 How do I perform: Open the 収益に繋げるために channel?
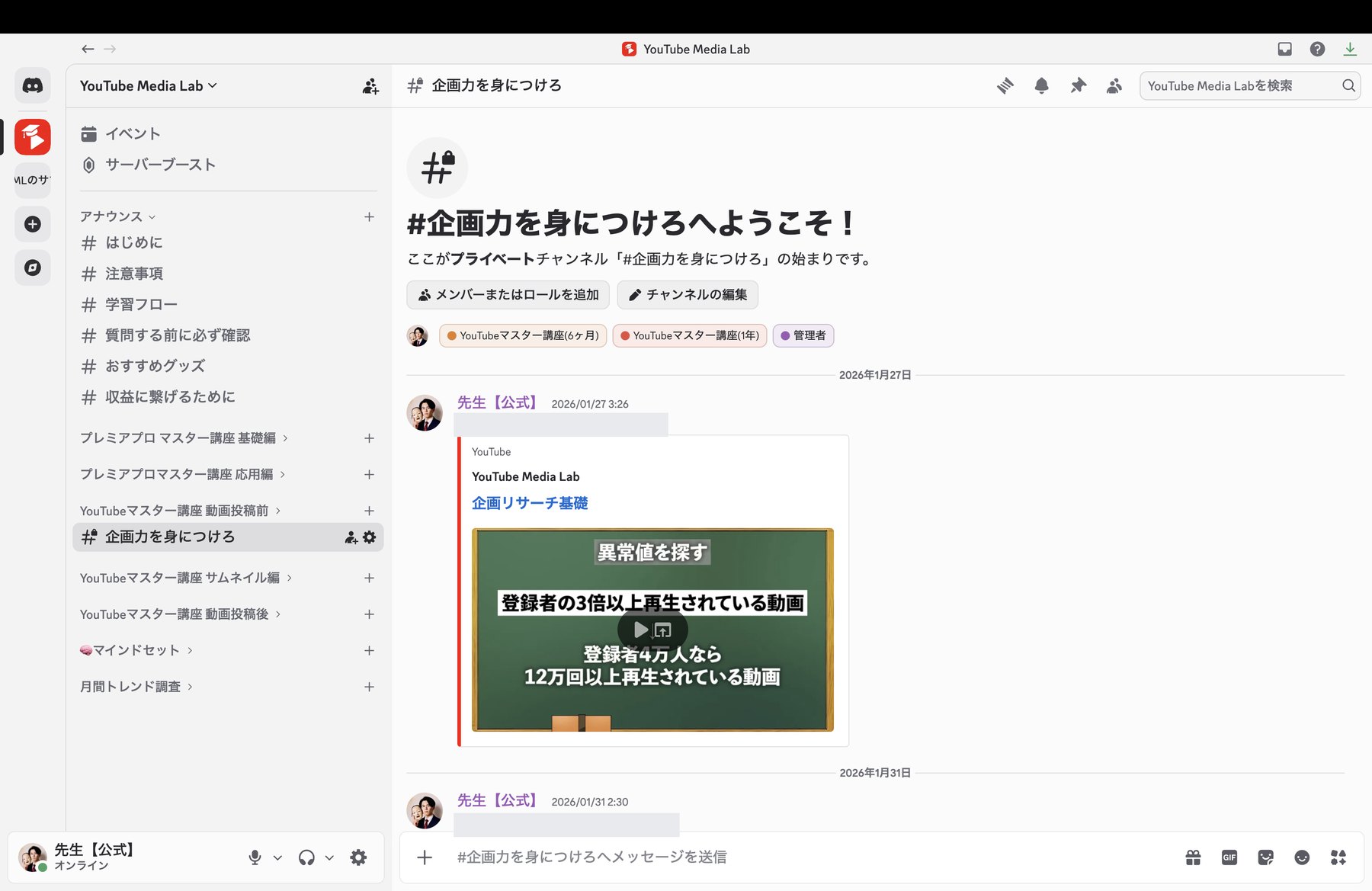[x=228, y=397]
